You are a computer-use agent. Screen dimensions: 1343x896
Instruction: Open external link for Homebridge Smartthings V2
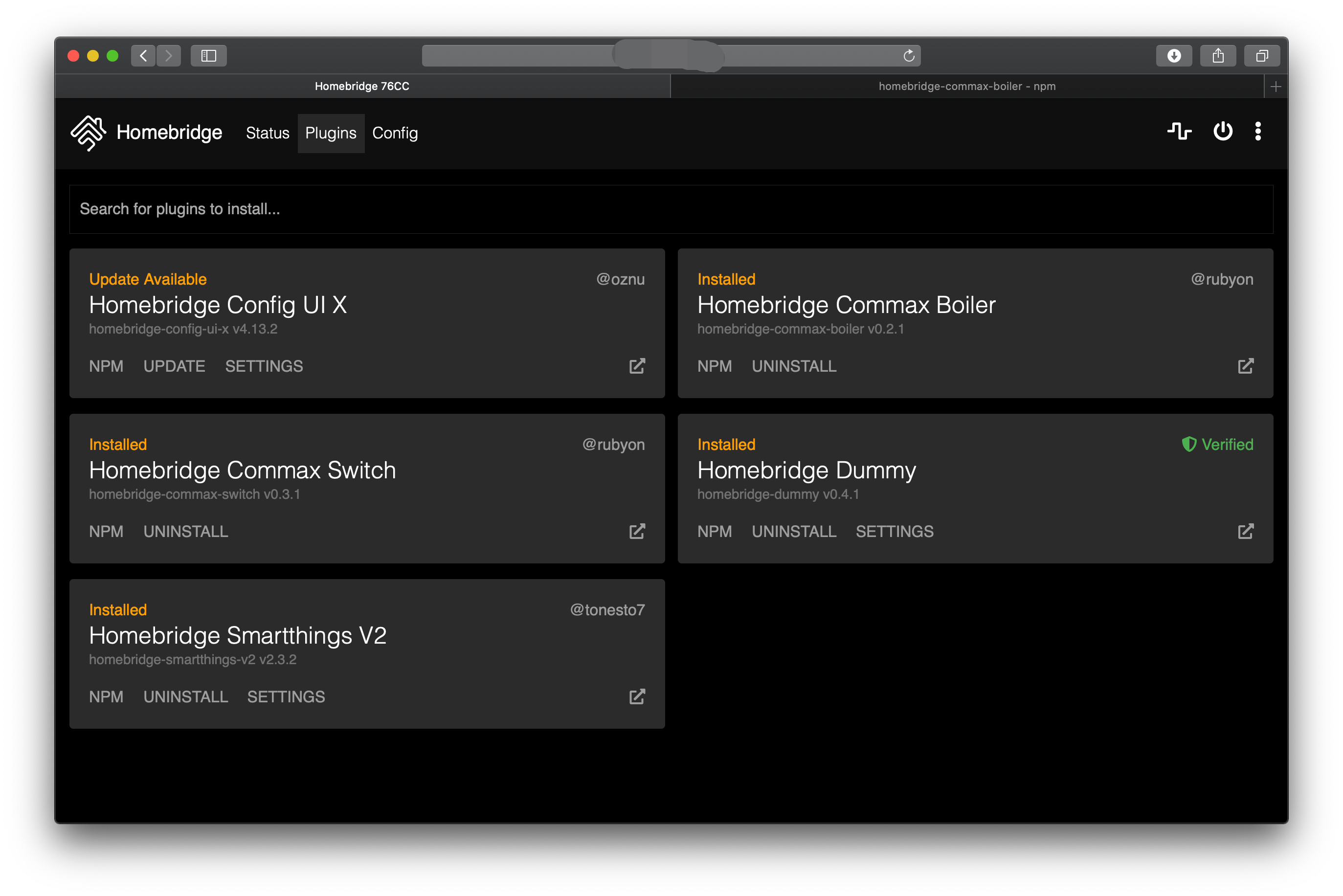point(637,696)
